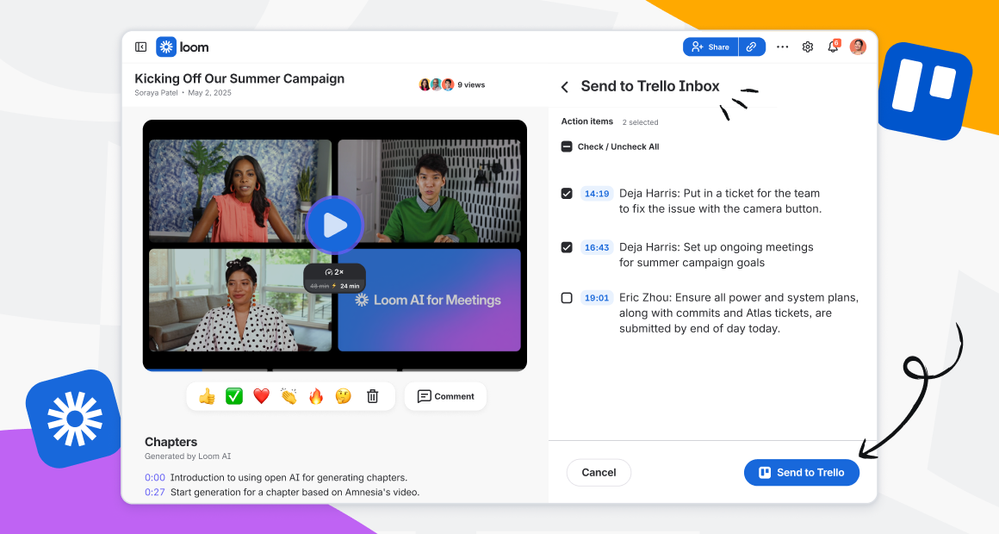Open the user profile avatar menu
Screen dimensions: 999x534
click(858, 47)
